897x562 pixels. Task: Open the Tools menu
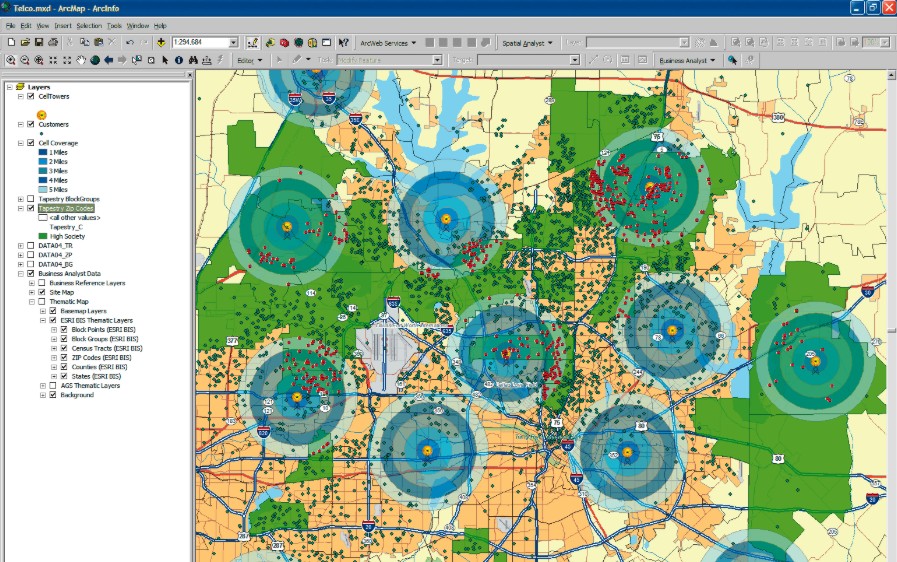pos(115,25)
